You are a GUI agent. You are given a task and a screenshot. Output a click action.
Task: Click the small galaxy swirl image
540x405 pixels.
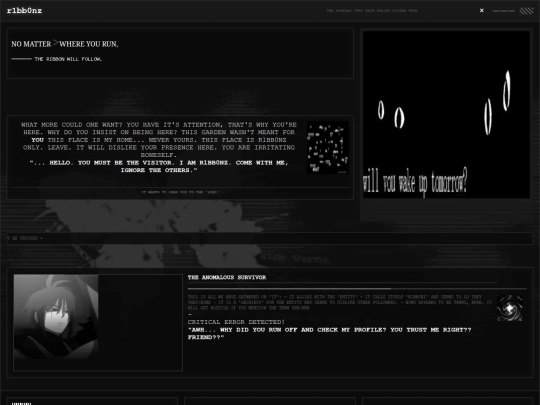[x=509, y=308]
